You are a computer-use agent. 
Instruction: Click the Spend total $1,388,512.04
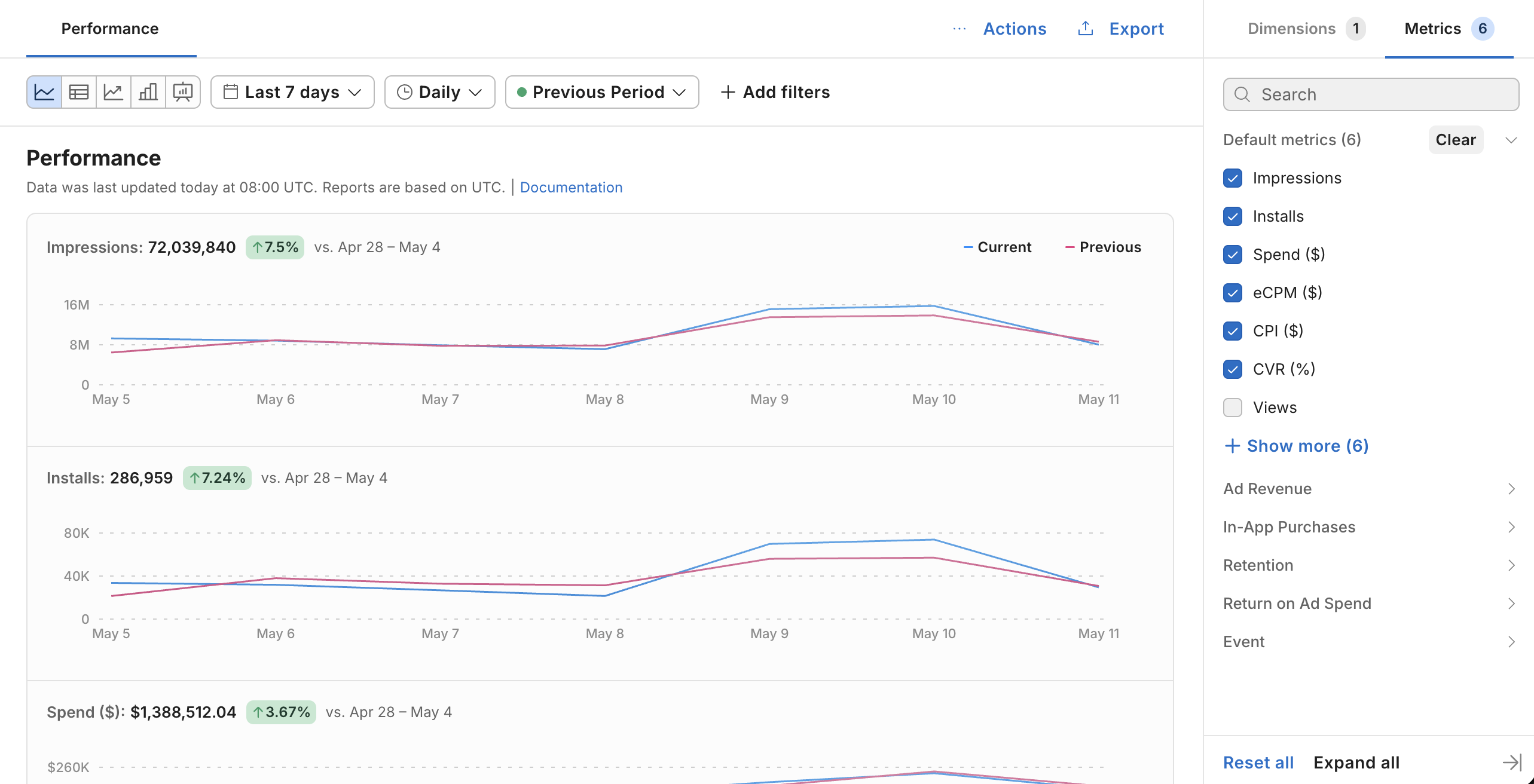coord(183,712)
